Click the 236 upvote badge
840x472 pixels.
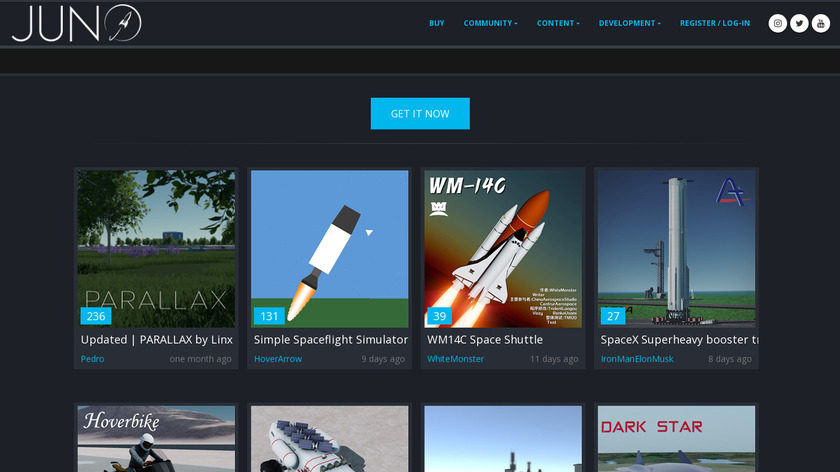(x=96, y=316)
